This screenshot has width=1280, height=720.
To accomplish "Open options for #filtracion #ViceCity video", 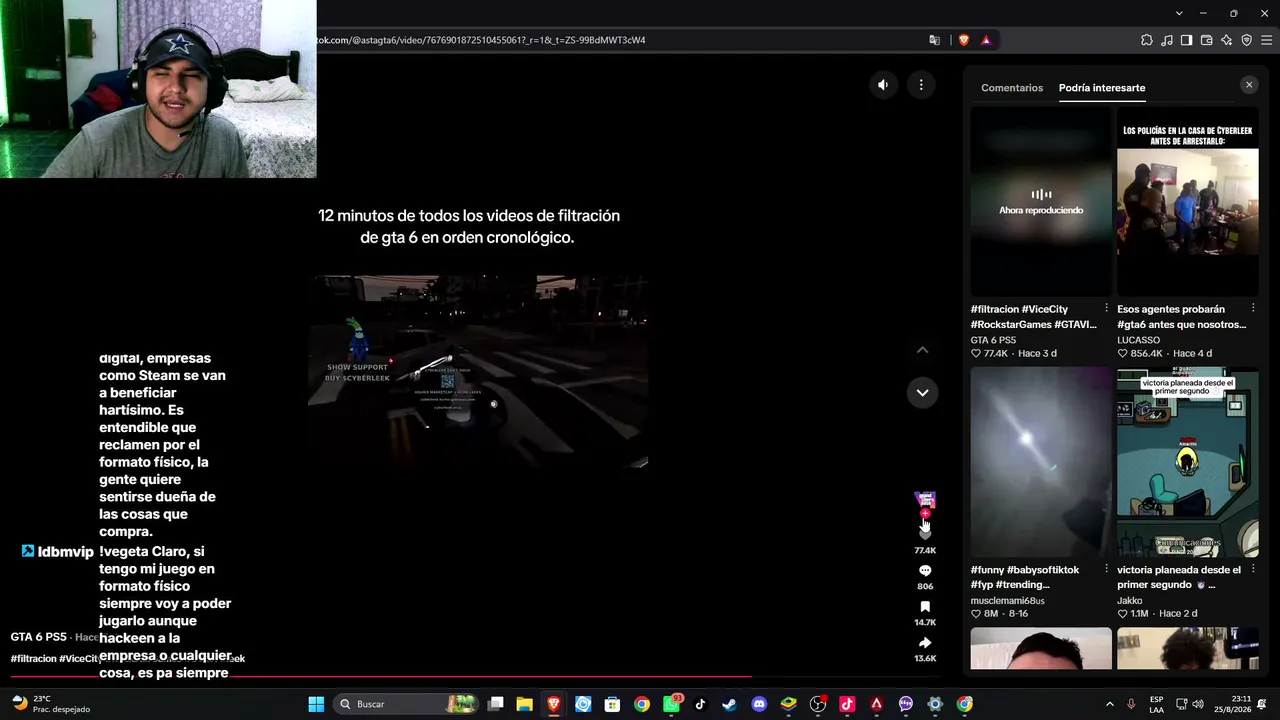I will (x=1106, y=309).
